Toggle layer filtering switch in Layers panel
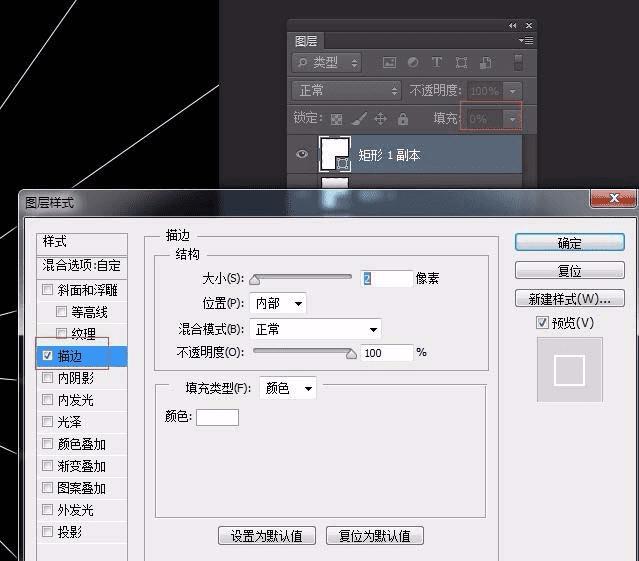Screen dimensions: 639x561 point(518,62)
